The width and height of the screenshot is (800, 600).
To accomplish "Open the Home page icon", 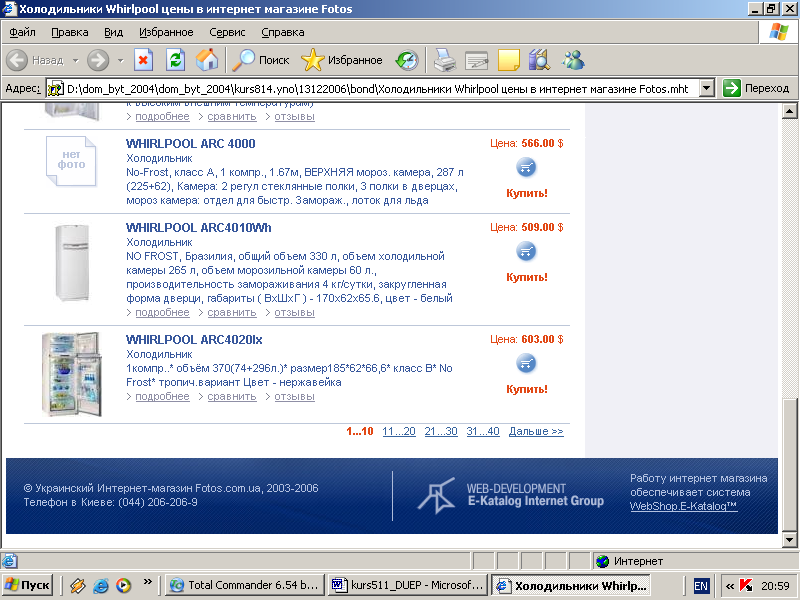I will tap(207, 60).
